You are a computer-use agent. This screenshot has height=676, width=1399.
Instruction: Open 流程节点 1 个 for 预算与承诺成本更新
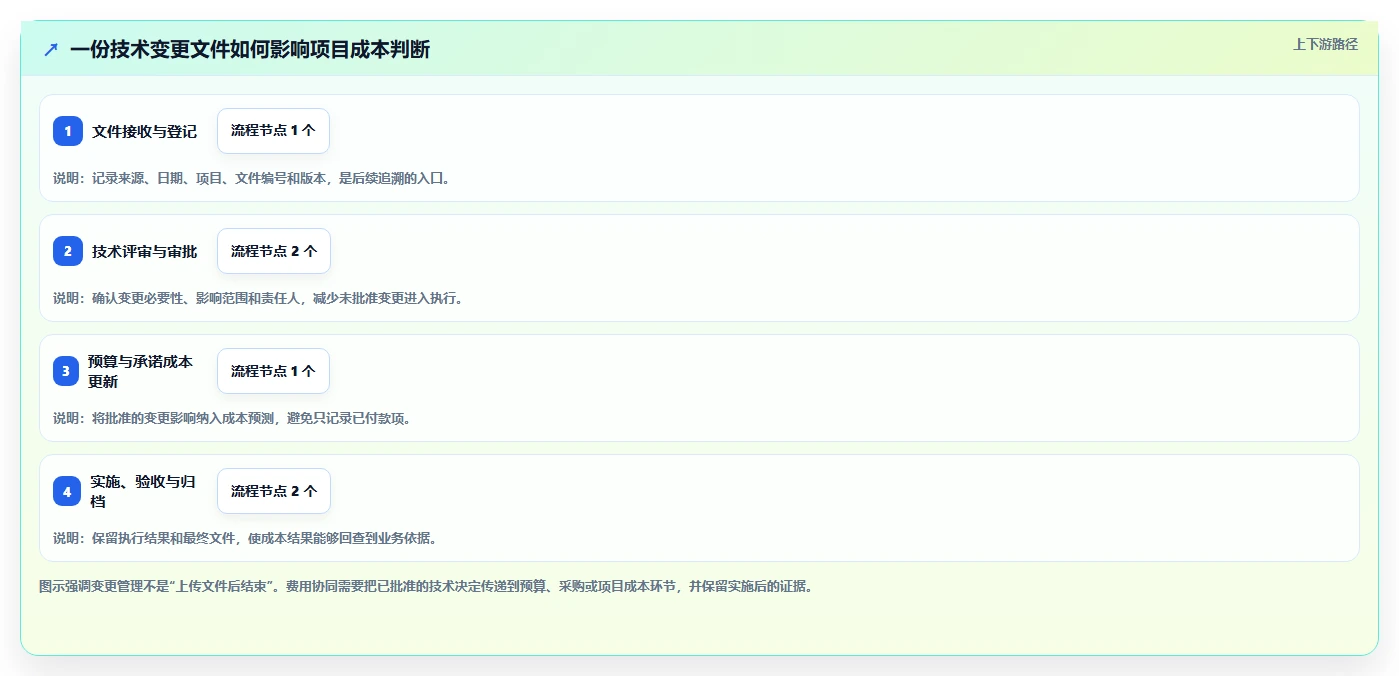coord(273,371)
